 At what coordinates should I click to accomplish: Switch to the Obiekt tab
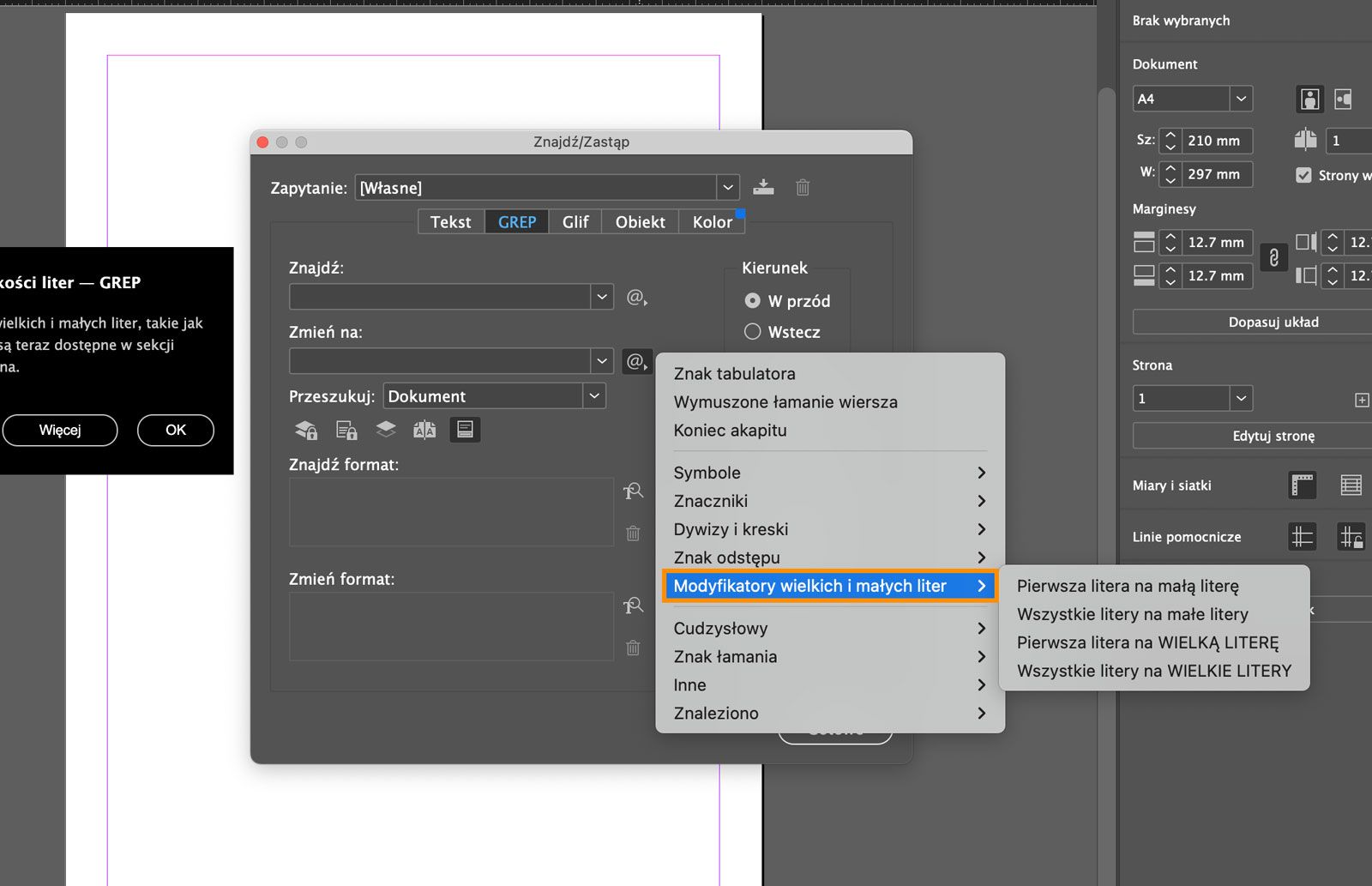(x=641, y=222)
